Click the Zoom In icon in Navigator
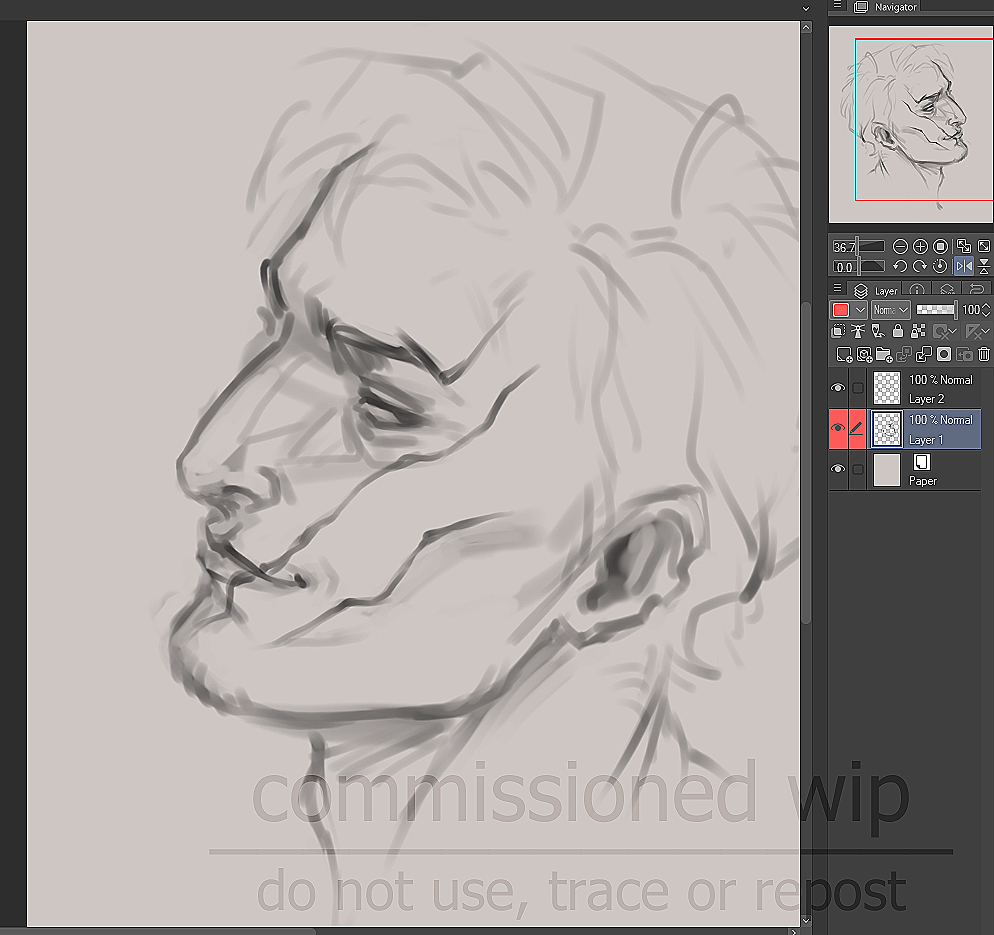The width and height of the screenshot is (994, 935). [x=920, y=246]
